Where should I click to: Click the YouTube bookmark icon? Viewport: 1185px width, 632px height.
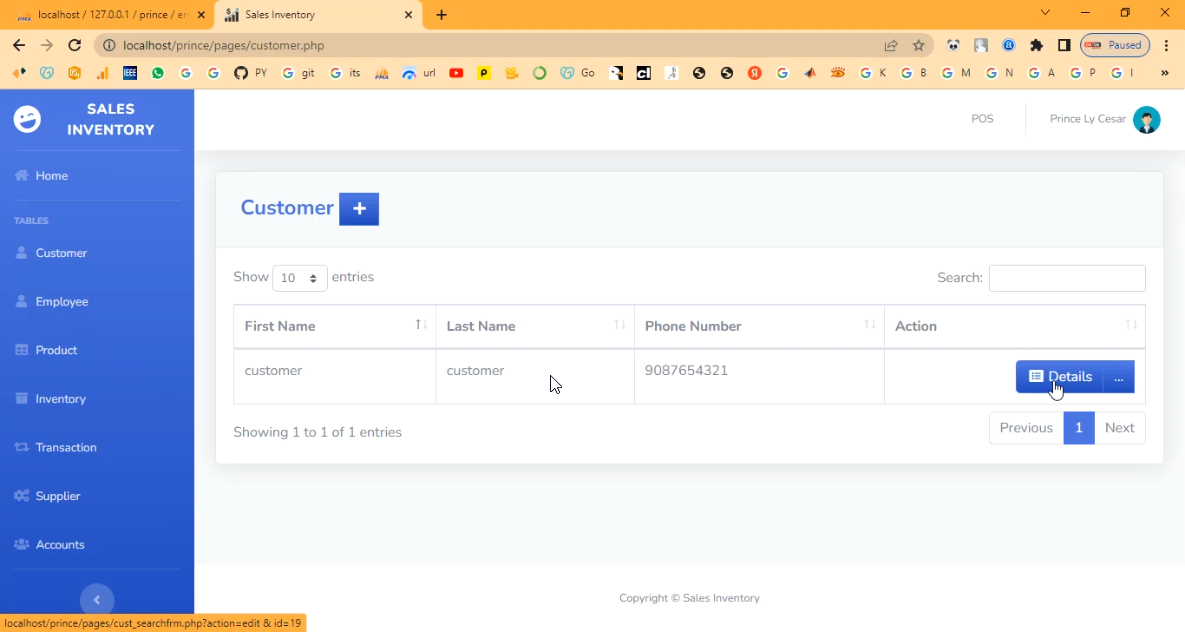[456, 73]
